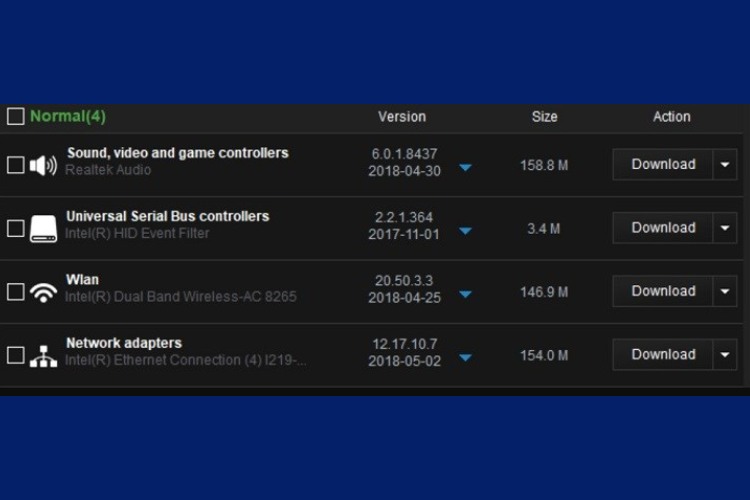
Task: Click the USB drive icon for Universal Serial Bus
Action: [x=43, y=228]
